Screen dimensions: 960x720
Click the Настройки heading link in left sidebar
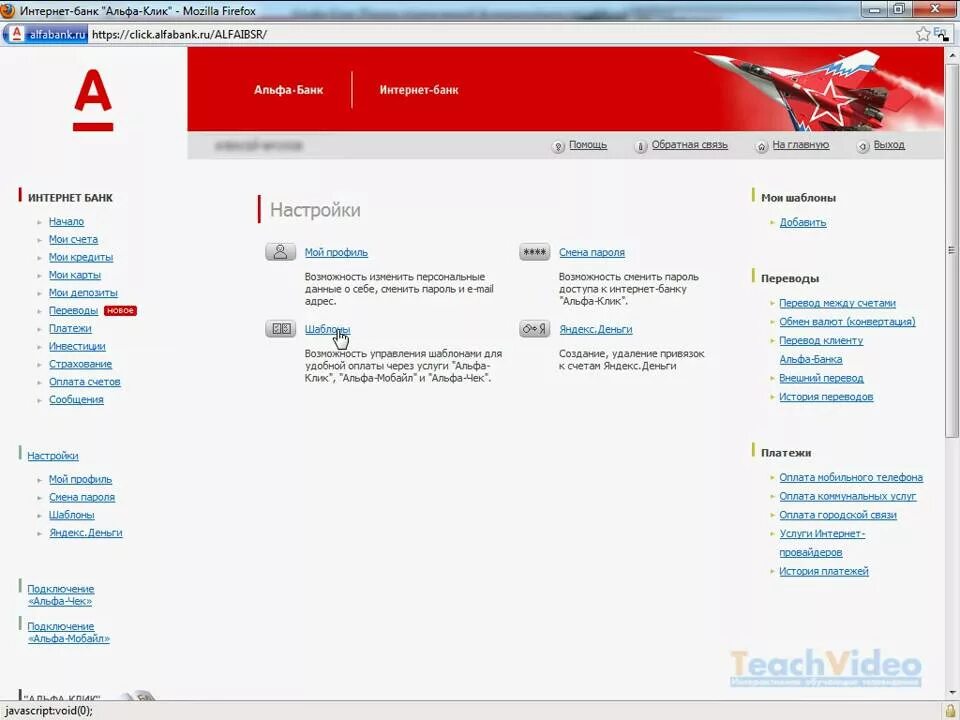(53, 456)
